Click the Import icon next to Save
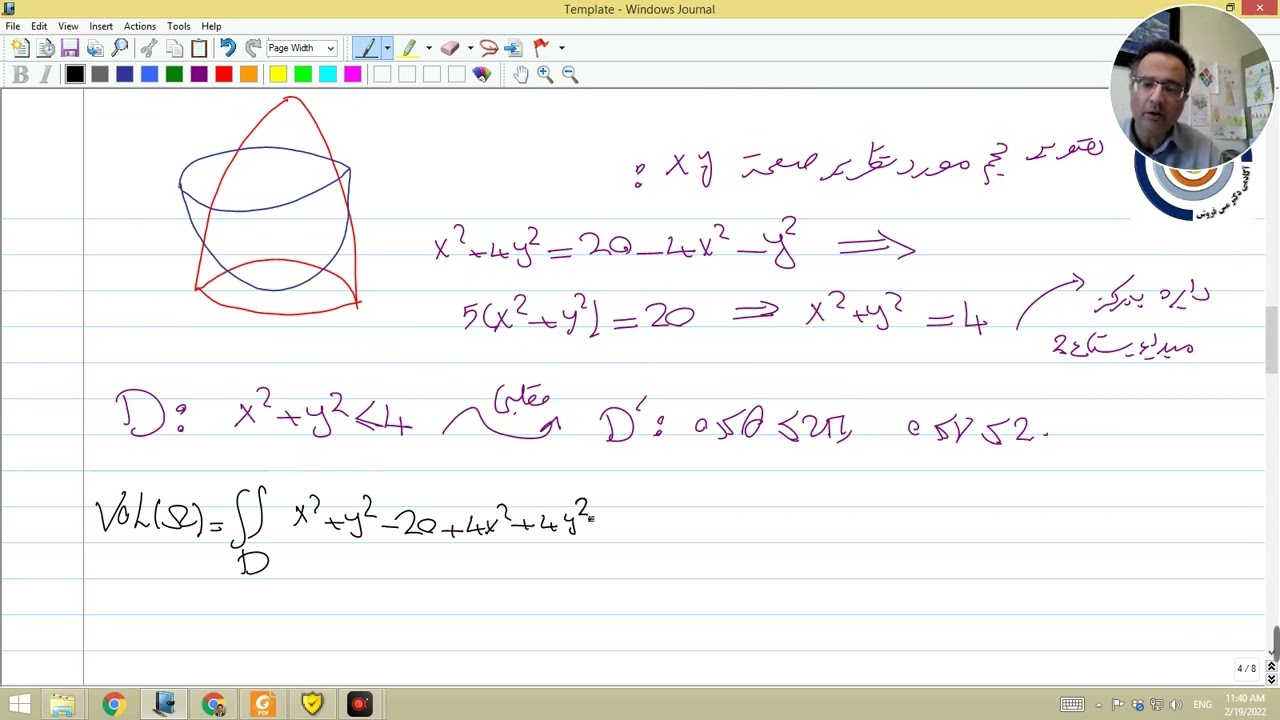 click(x=95, y=48)
